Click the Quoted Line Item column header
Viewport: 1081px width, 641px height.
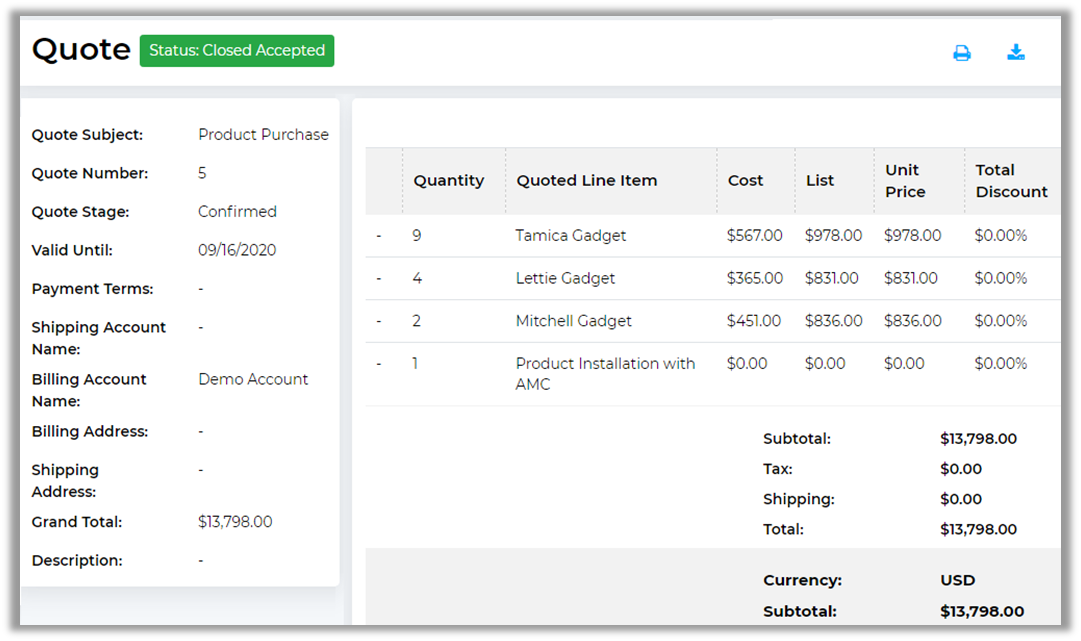[586, 181]
